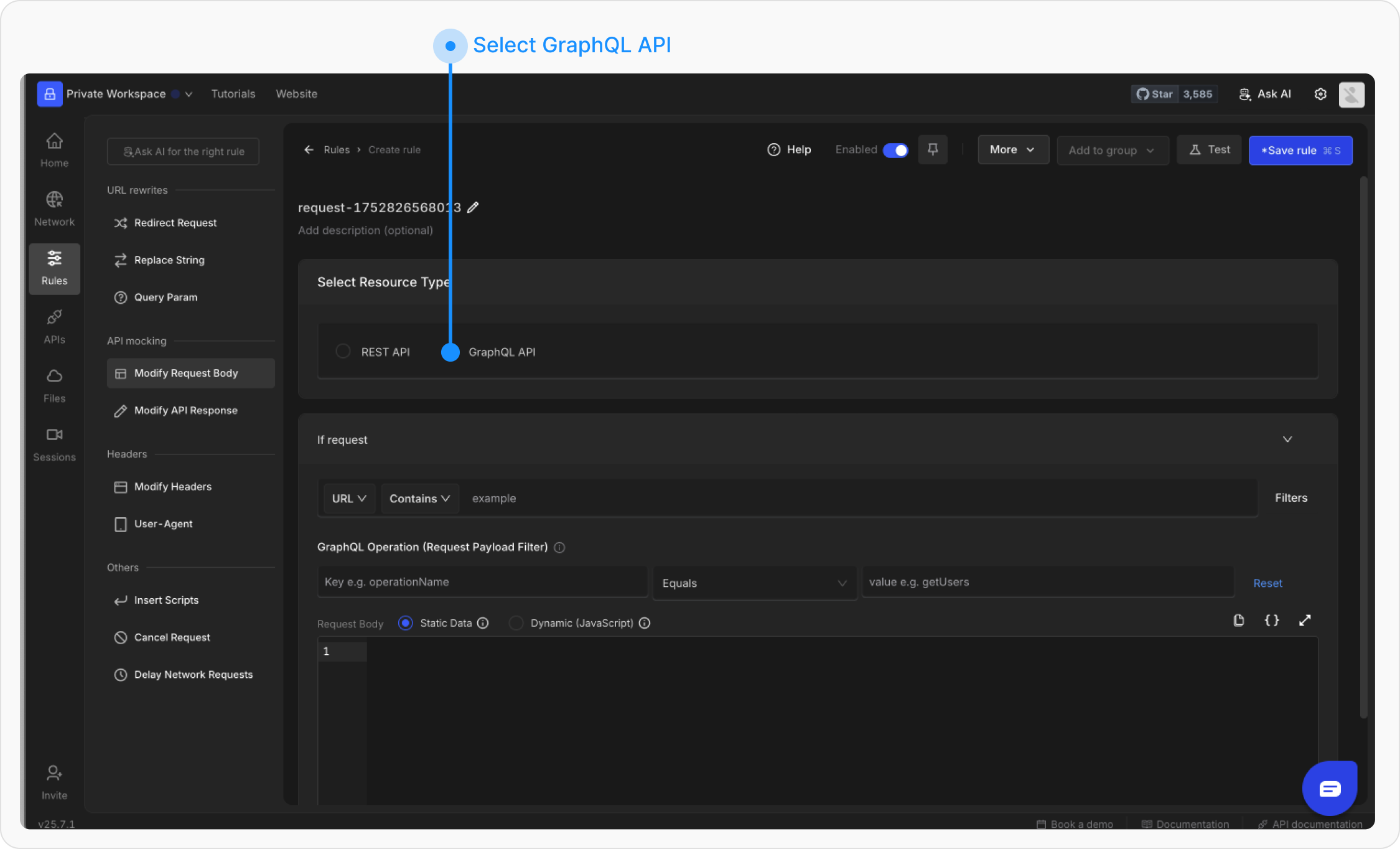Click the pin rule icon
The image size is (1400, 849).
(932, 149)
